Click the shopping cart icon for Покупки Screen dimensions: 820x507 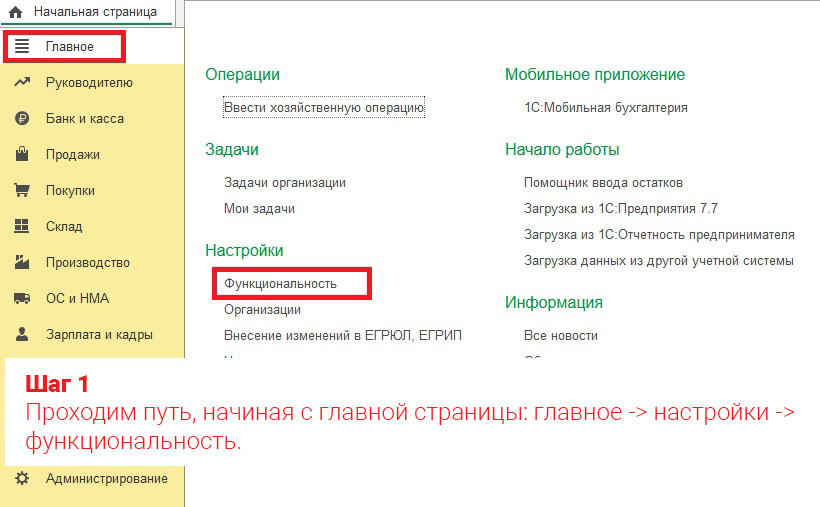(22, 190)
